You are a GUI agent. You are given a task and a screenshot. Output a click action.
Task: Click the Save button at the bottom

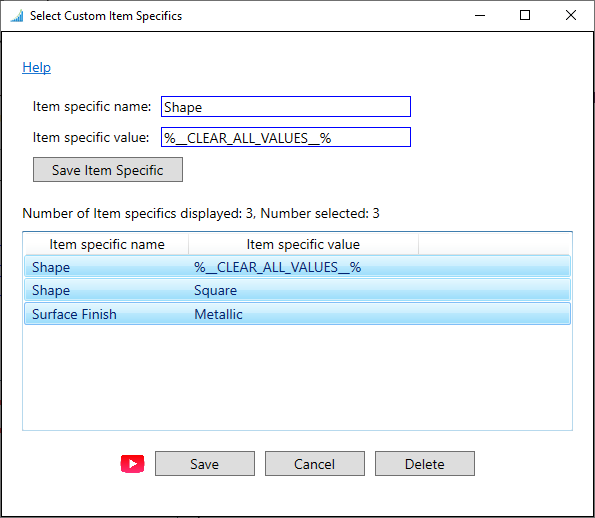(205, 463)
